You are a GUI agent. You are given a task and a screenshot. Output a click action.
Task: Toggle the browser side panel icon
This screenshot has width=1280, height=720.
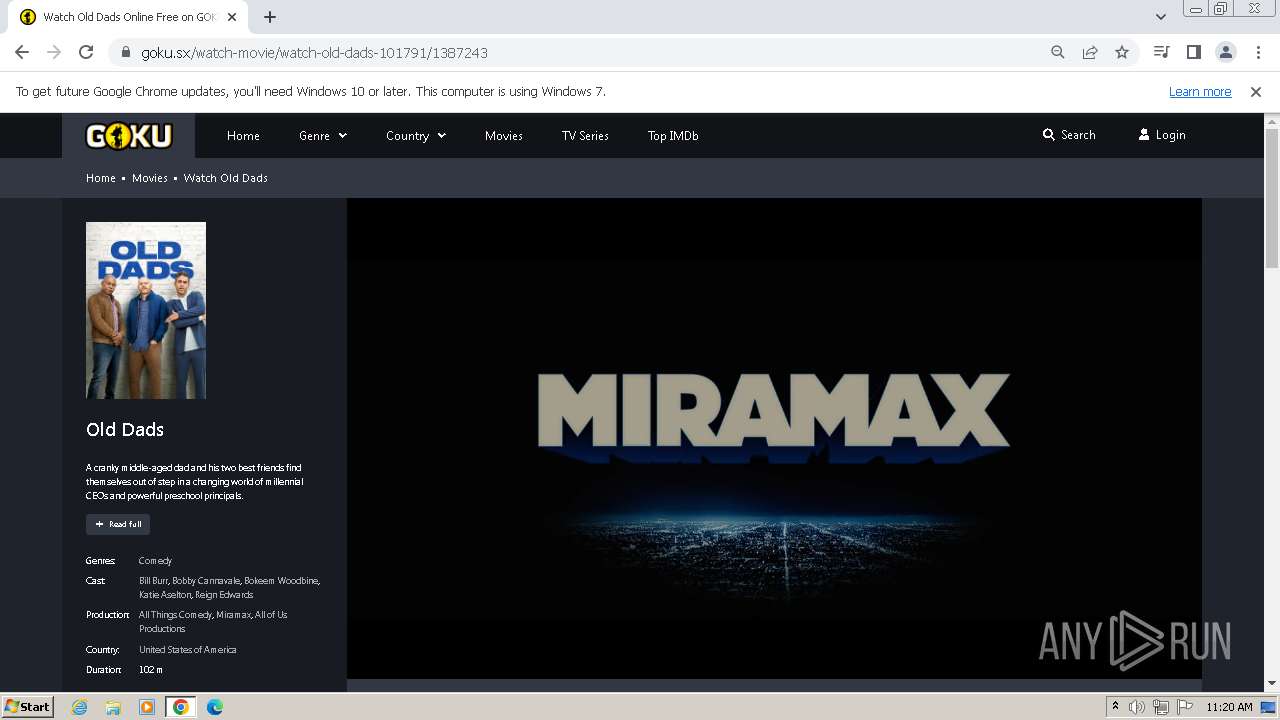(1193, 52)
